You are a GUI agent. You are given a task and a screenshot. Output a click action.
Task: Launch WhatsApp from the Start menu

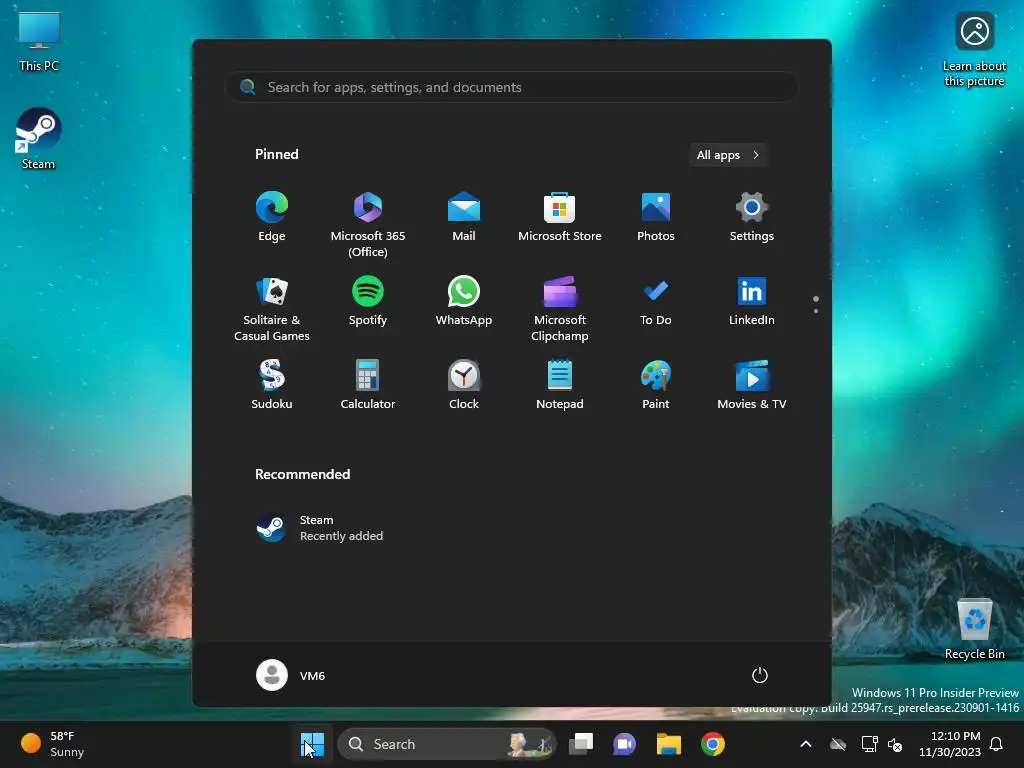coord(464,301)
